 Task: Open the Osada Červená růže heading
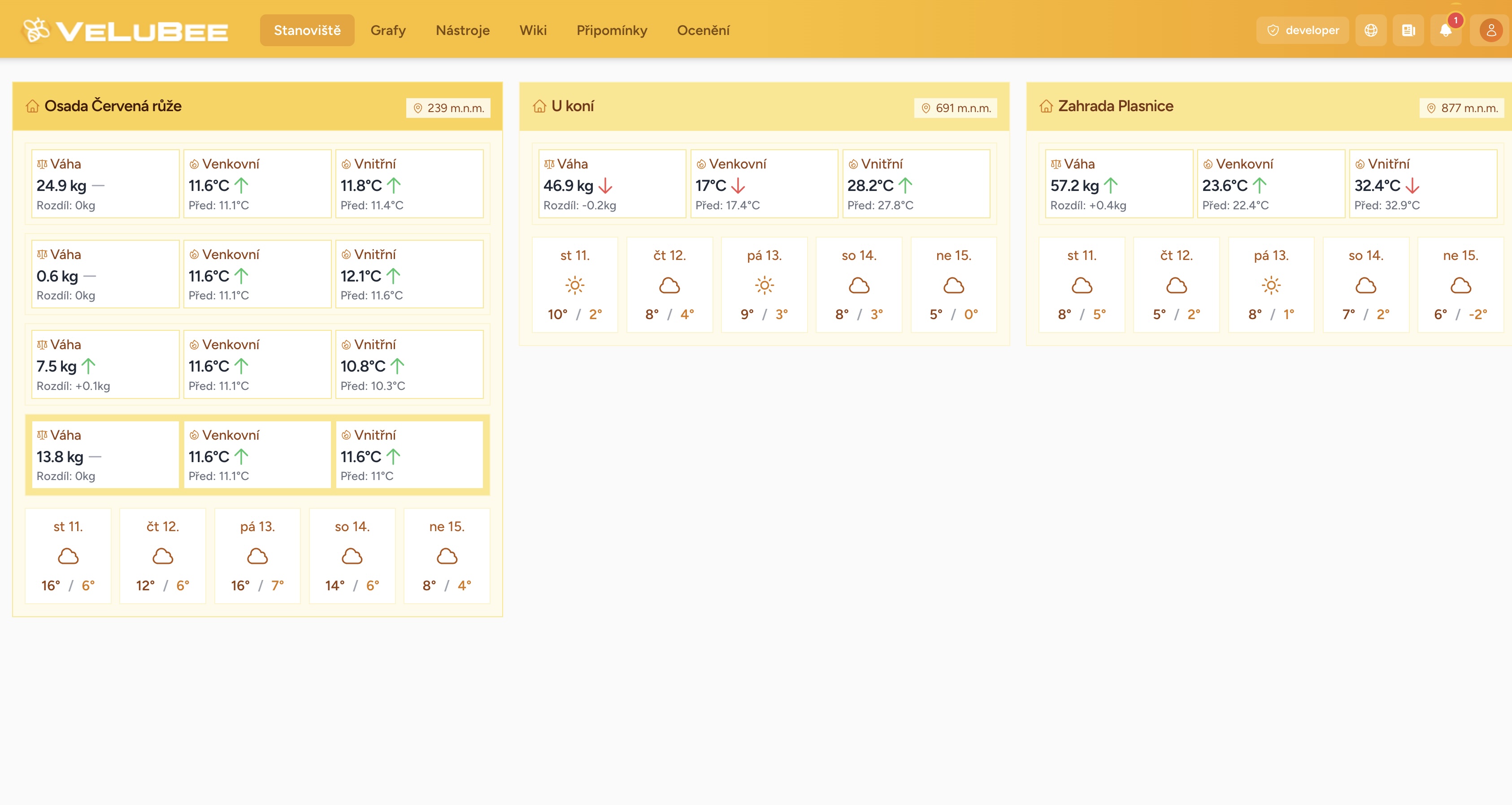(113, 106)
